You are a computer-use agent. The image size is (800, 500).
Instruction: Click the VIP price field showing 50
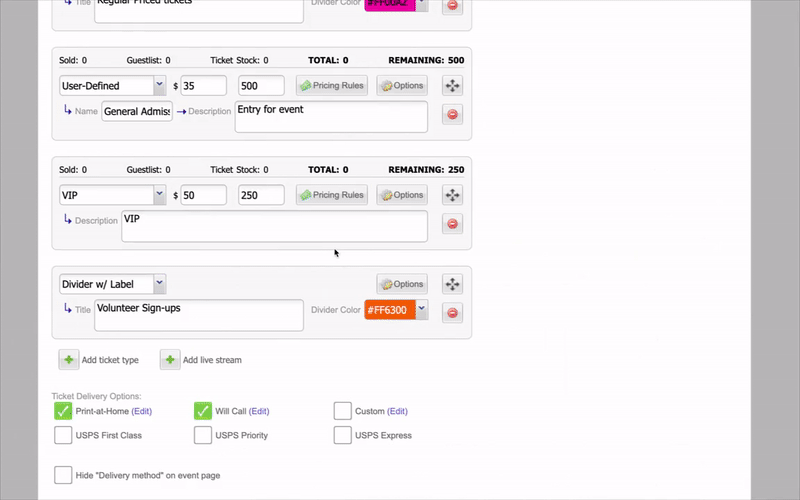tap(203, 195)
